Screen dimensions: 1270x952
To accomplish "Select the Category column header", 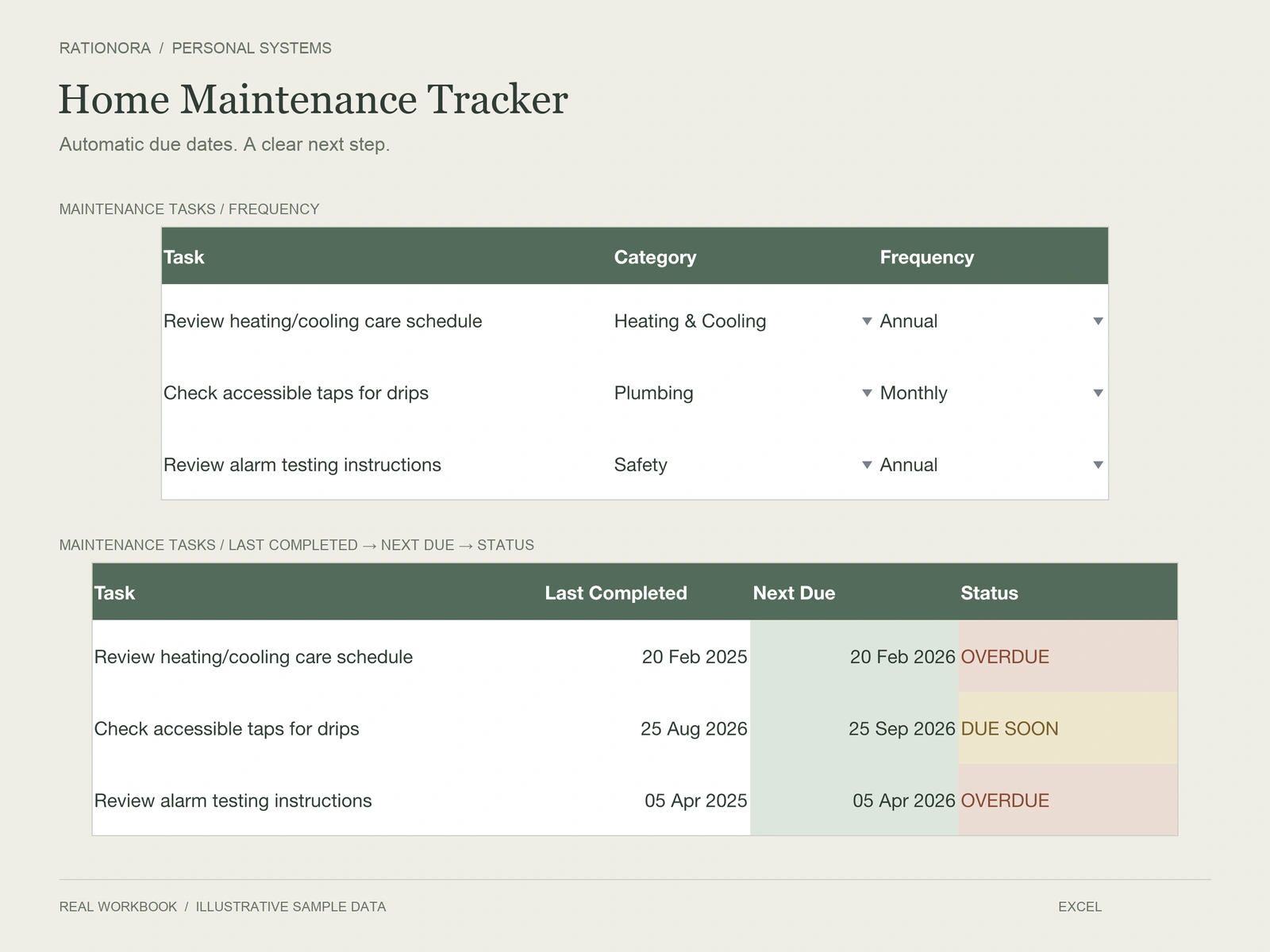I will coord(655,257).
